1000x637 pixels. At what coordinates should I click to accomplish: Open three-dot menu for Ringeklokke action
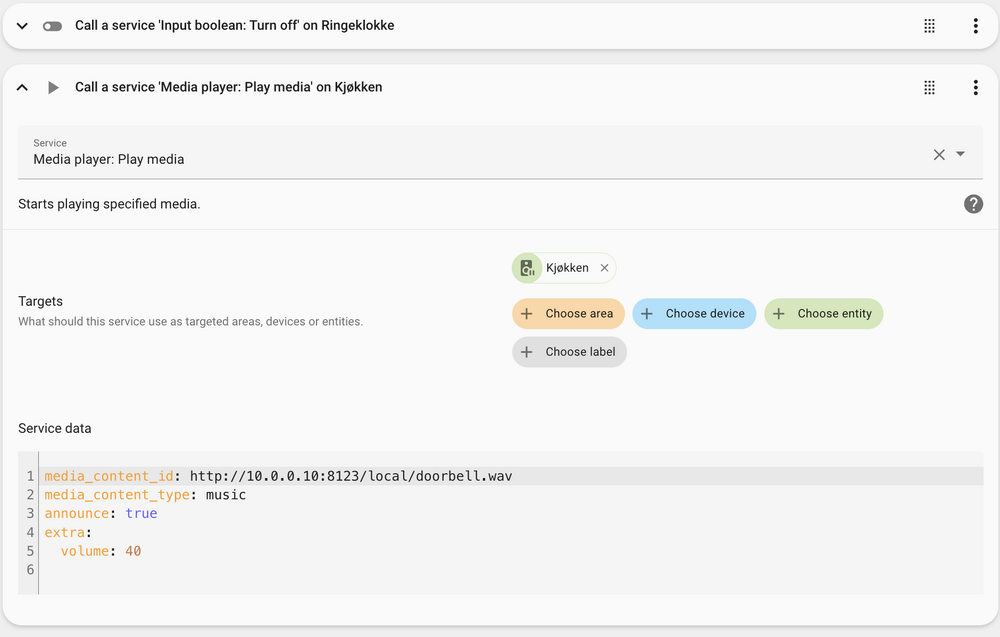[975, 26]
